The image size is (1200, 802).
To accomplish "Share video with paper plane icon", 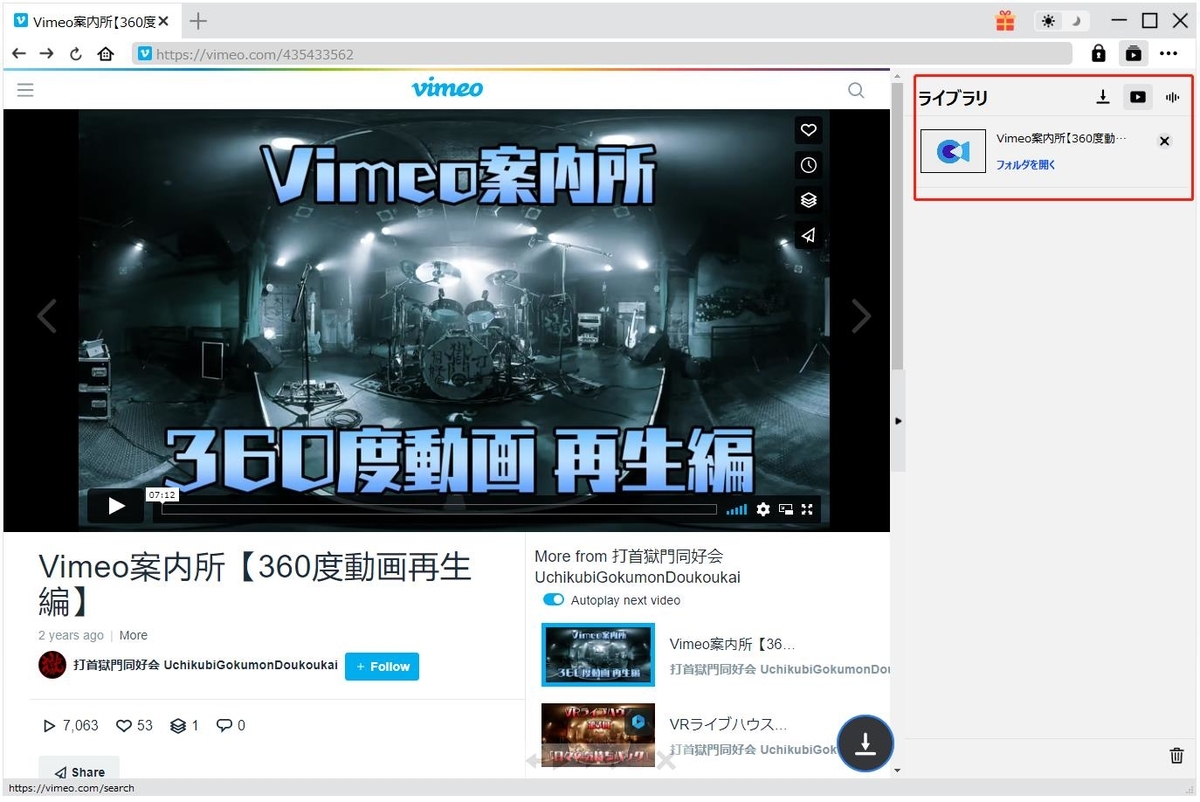I will pyautogui.click(x=809, y=235).
